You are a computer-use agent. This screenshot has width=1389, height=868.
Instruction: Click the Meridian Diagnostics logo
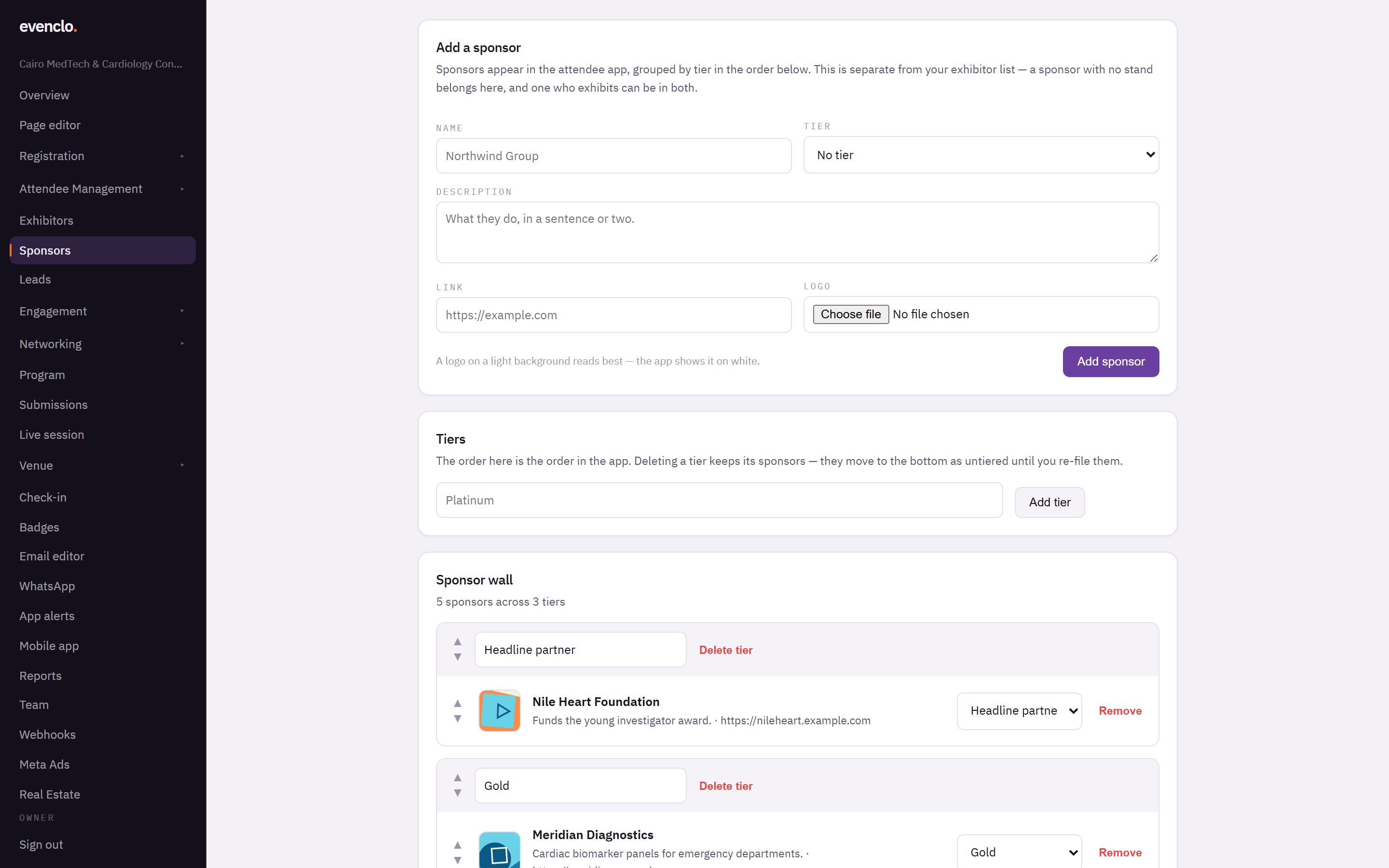click(x=499, y=850)
